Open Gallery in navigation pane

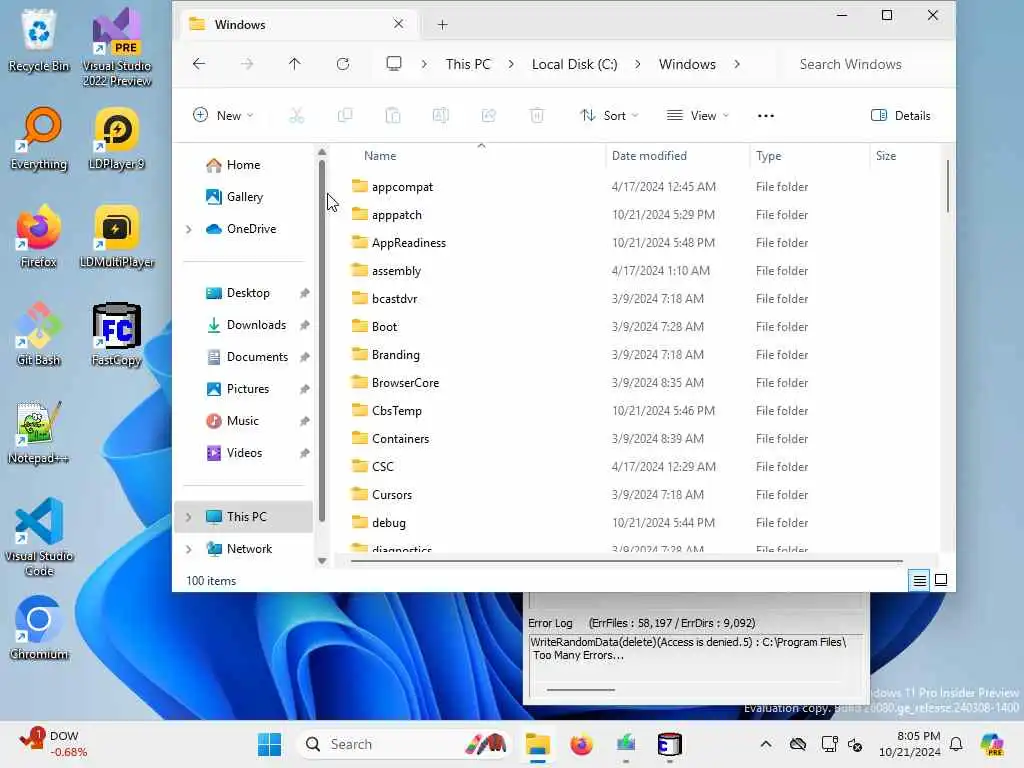coord(245,197)
